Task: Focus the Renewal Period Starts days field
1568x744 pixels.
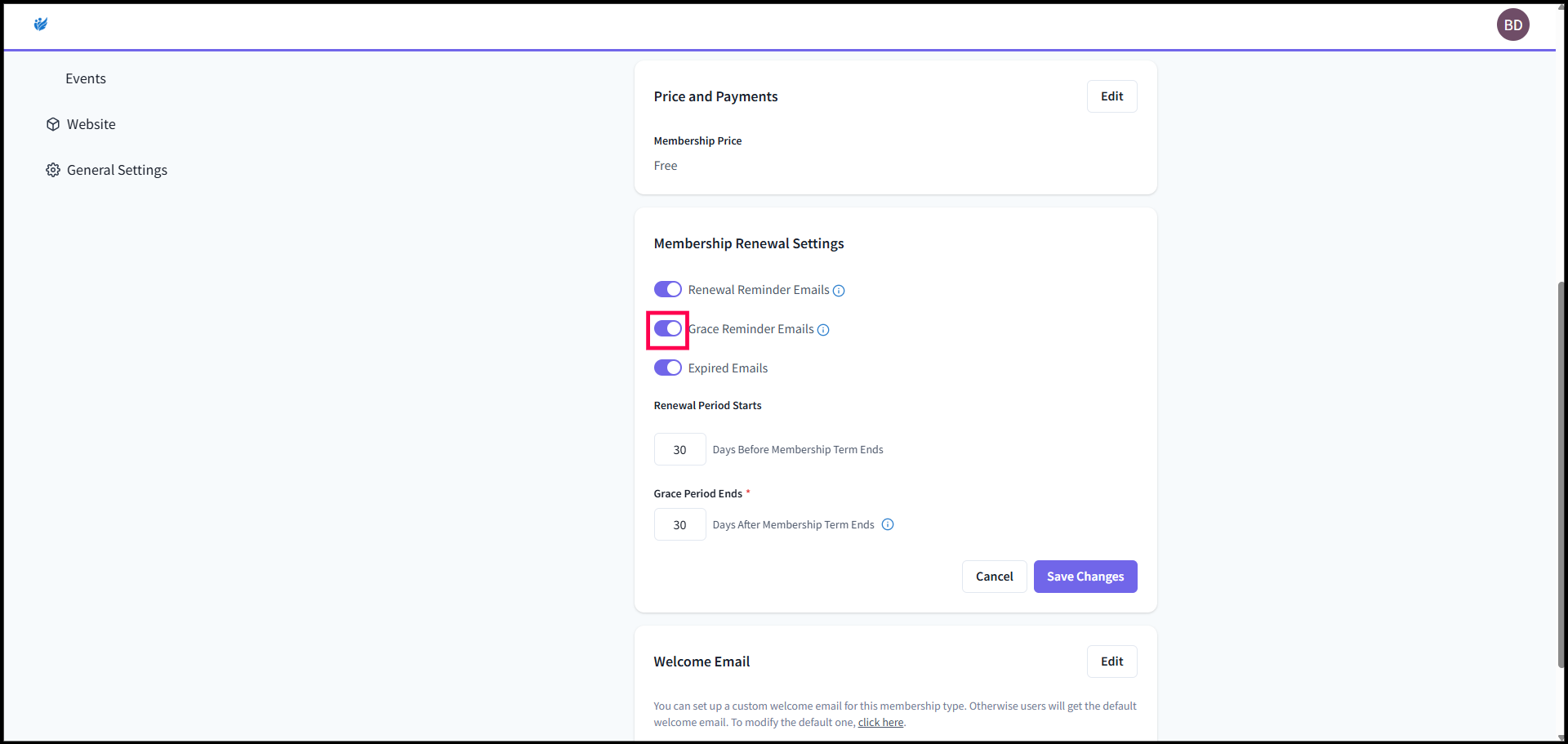Action: 679,449
